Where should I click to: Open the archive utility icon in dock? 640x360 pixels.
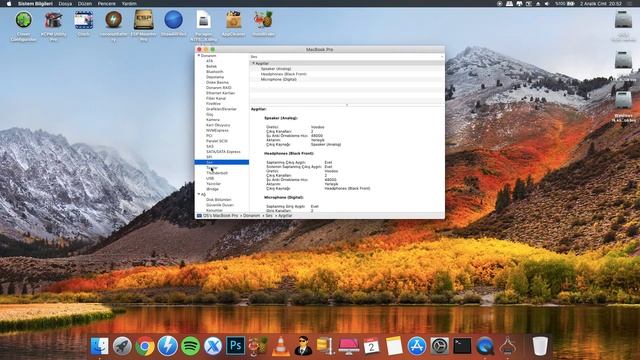click(x=326, y=346)
